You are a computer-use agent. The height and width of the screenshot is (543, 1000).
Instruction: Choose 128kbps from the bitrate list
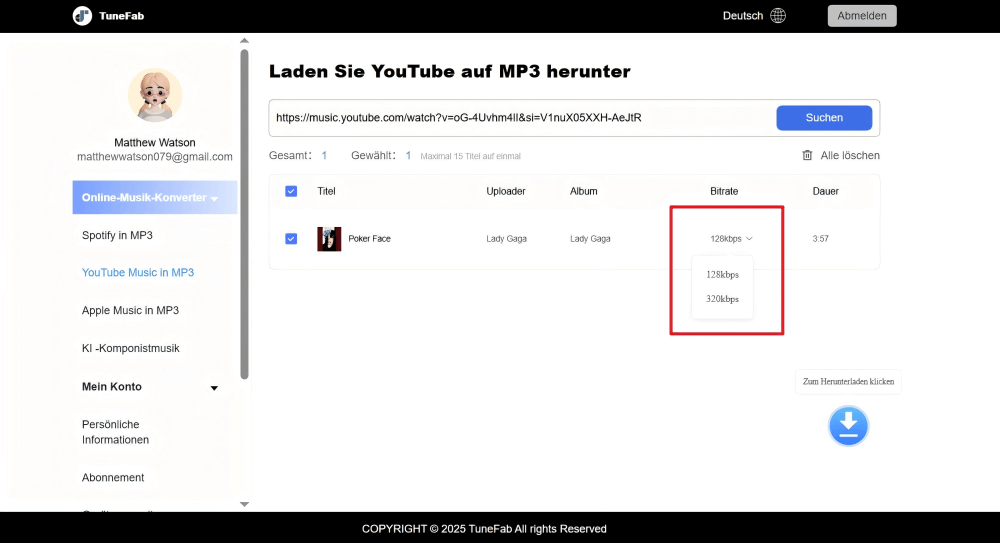[722, 274]
